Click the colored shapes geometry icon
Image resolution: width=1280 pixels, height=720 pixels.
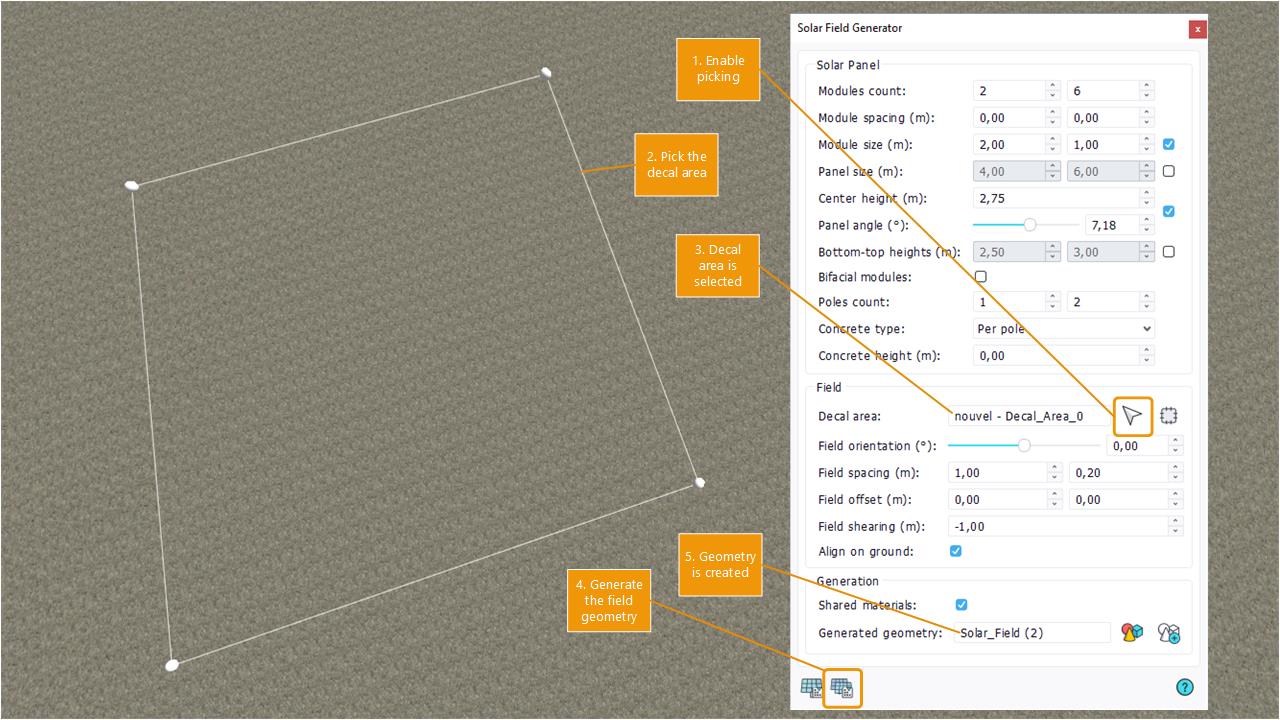coord(1132,632)
